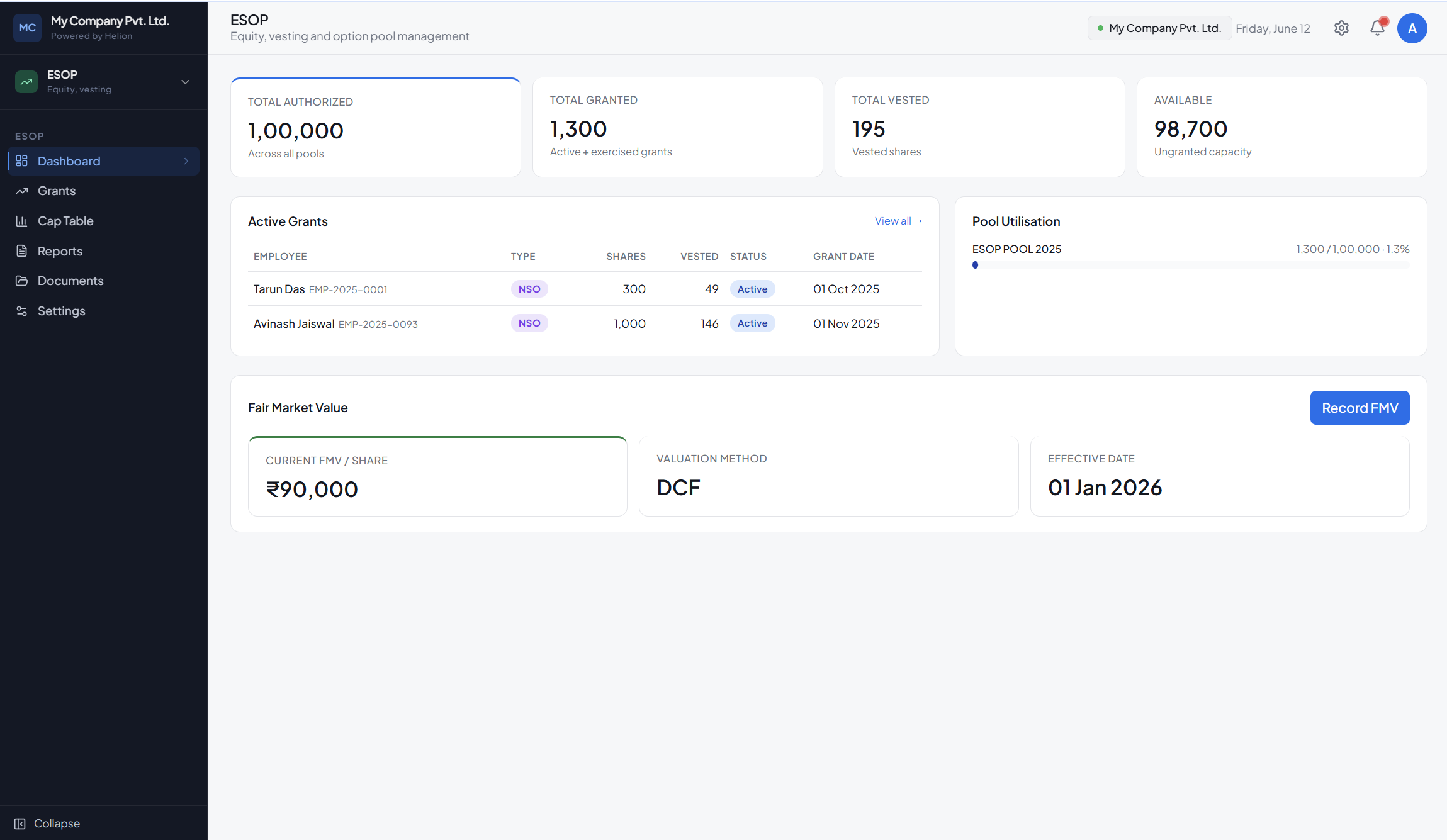
Task: Click the MC company logo badge
Action: coord(27,28)
